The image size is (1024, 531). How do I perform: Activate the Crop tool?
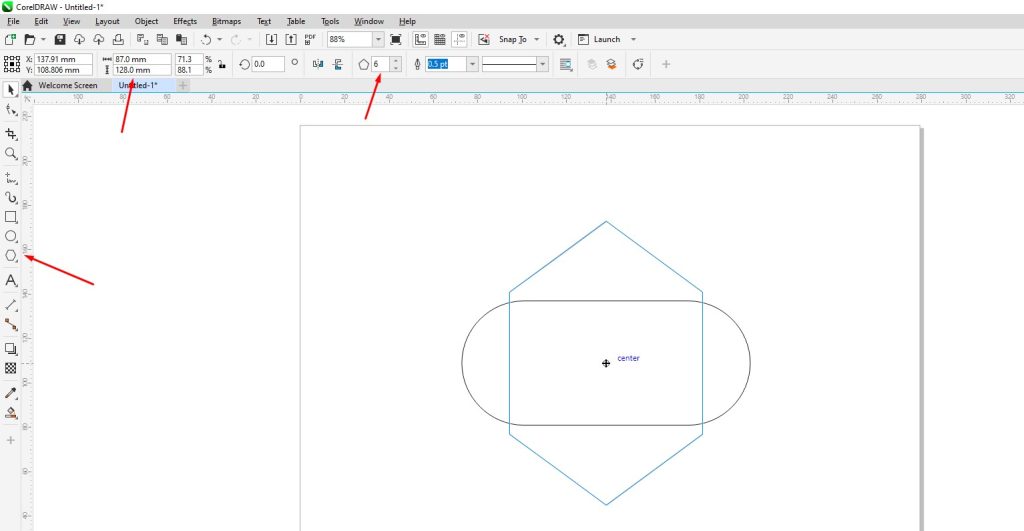11,133
